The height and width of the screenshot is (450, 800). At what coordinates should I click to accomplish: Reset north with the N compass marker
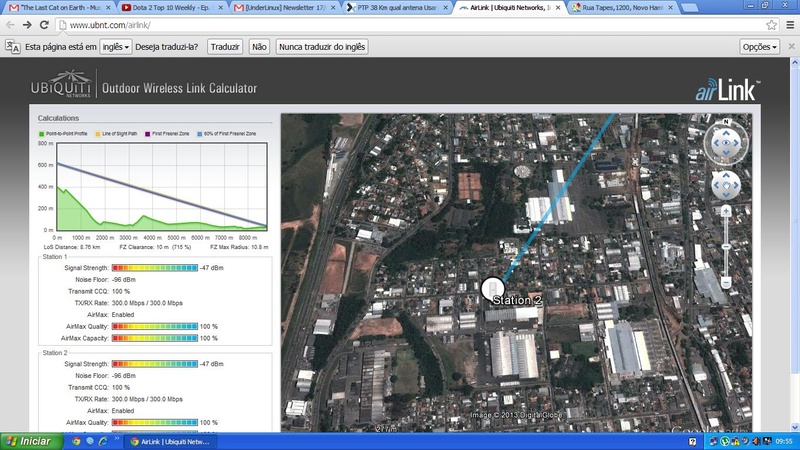(x=726, y=122)
